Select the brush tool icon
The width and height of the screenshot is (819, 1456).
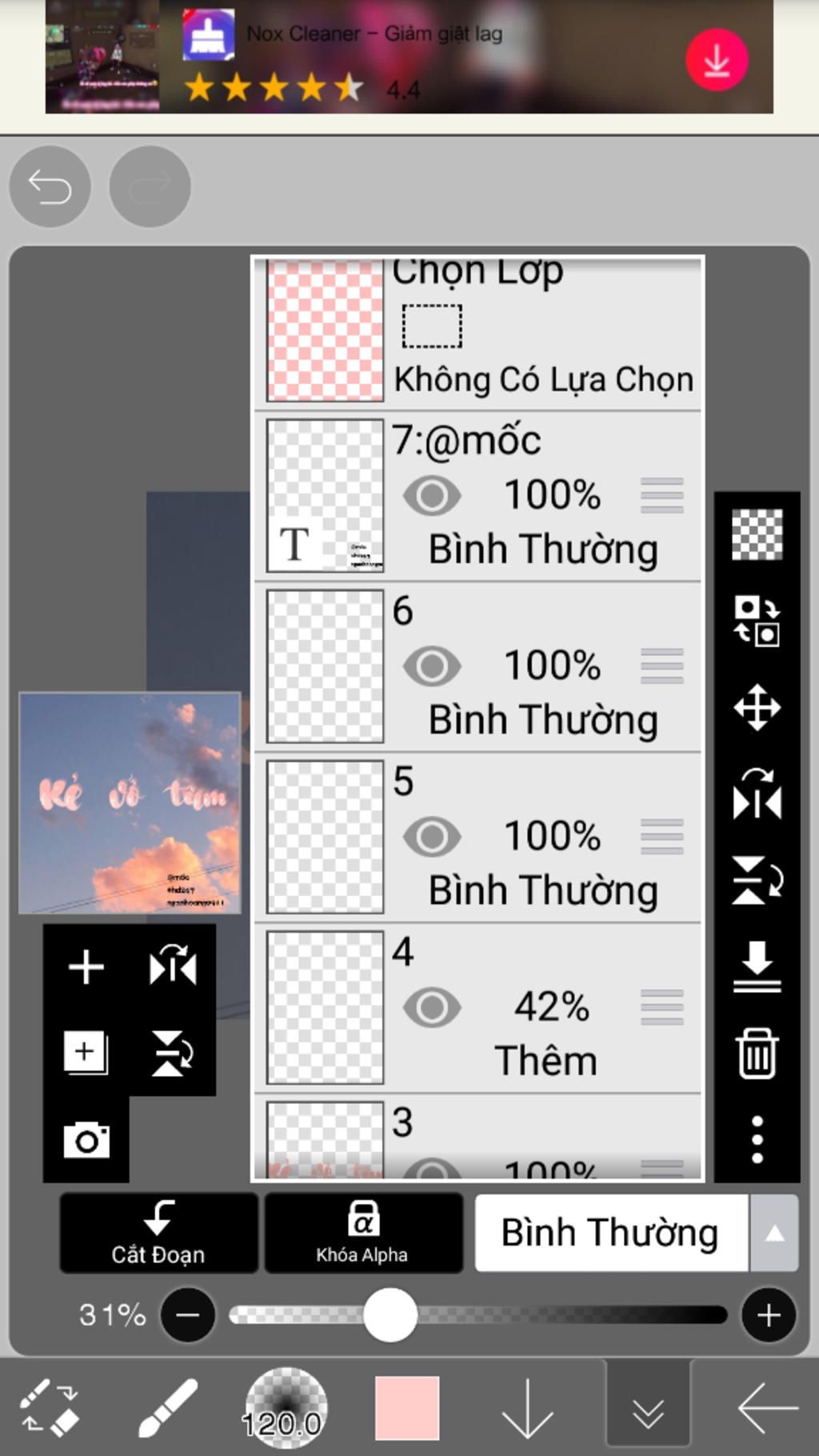[x=167, y=1407]
